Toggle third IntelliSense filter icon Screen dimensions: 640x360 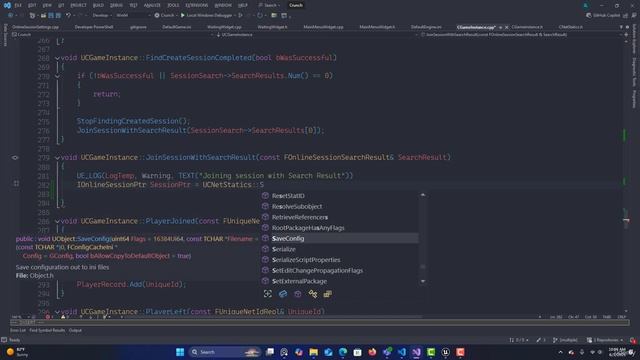(298, 294)
